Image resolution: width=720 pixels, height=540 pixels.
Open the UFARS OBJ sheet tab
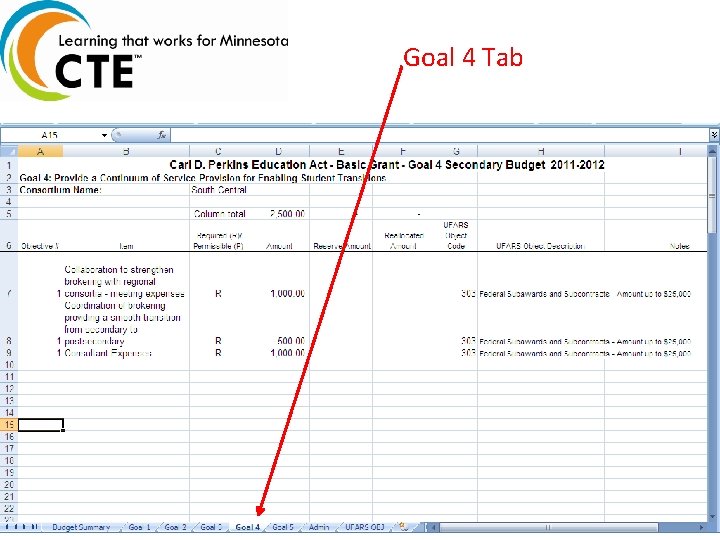pyautogui.click(x=365, y=527)
